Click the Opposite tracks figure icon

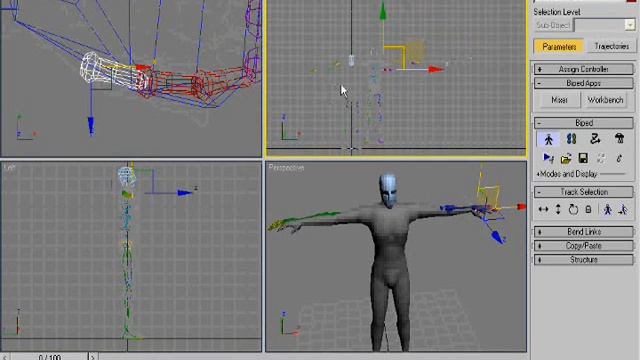(x=623, y=210)
